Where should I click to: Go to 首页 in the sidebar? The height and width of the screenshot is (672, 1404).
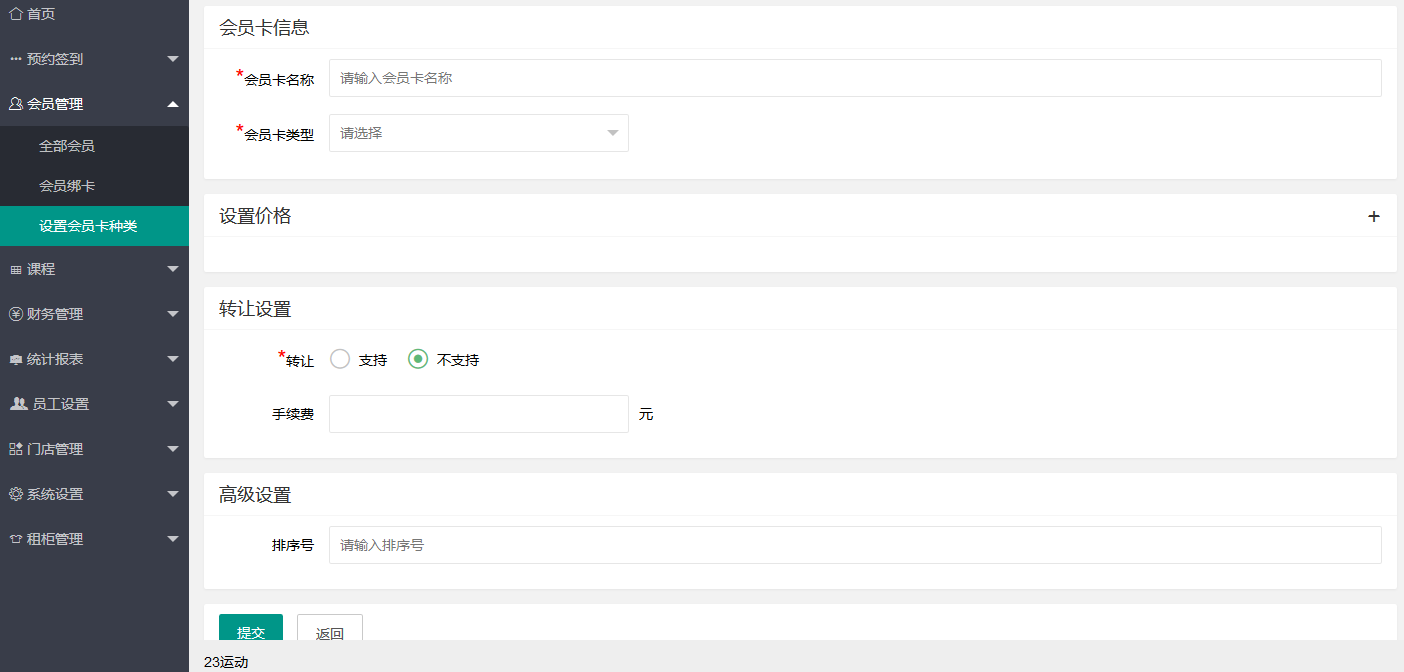coord(94,14)
